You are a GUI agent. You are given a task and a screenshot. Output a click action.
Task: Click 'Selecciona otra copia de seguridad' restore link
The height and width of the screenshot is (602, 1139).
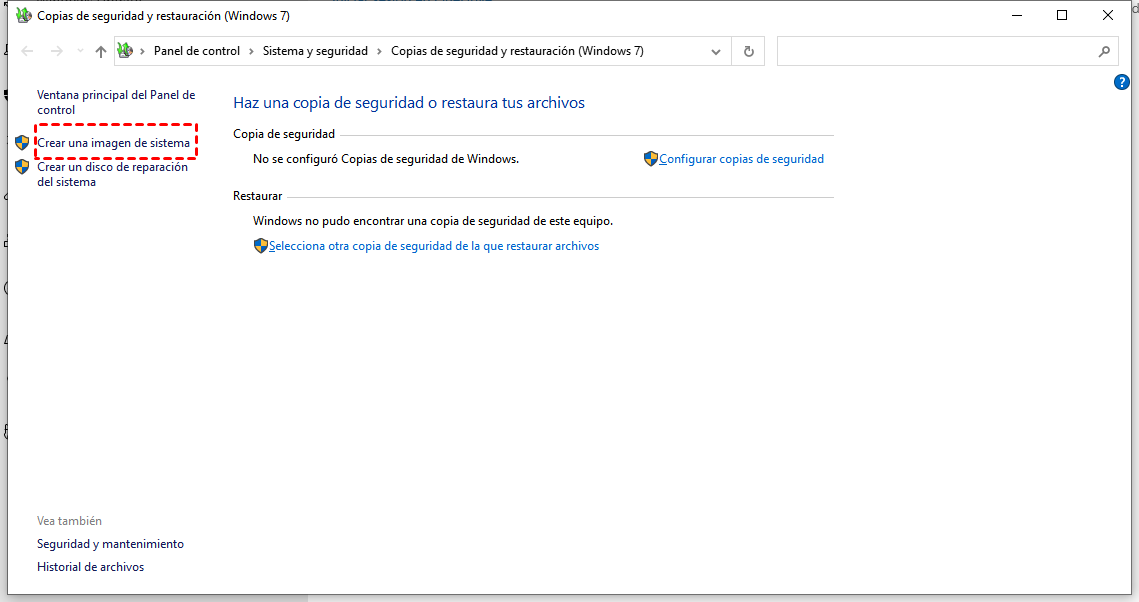pyautogui.click(x=434, y=246)
